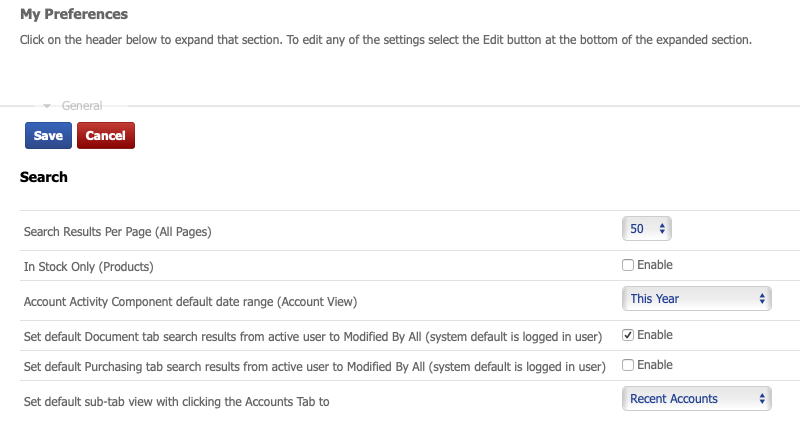Viewport: 800px width, 430px height.
Task: Click Enable label for Document tab setting
Action: tap(655, 335)
